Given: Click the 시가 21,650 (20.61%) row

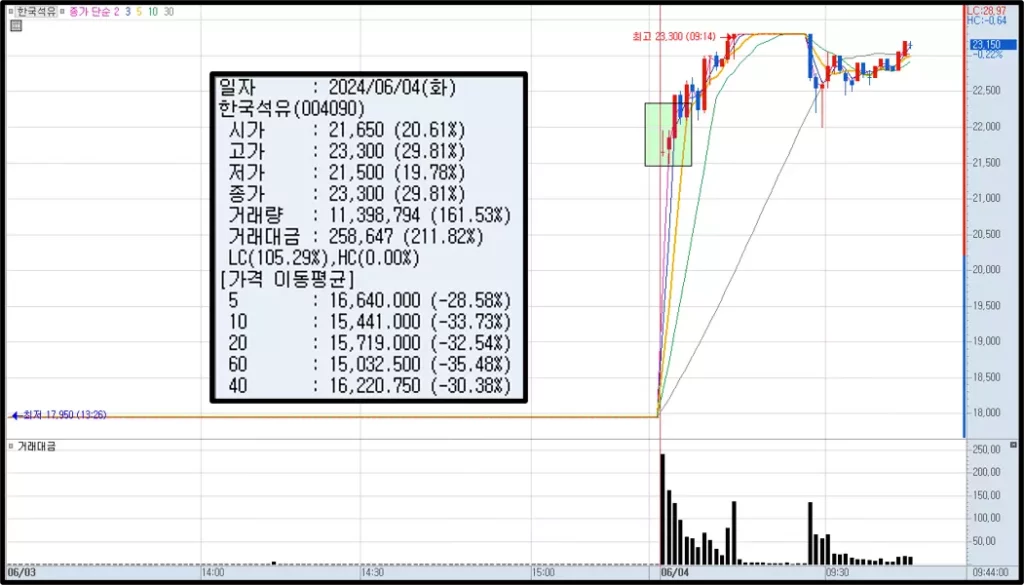Looking at the screenshot, I should pos(346,130).
